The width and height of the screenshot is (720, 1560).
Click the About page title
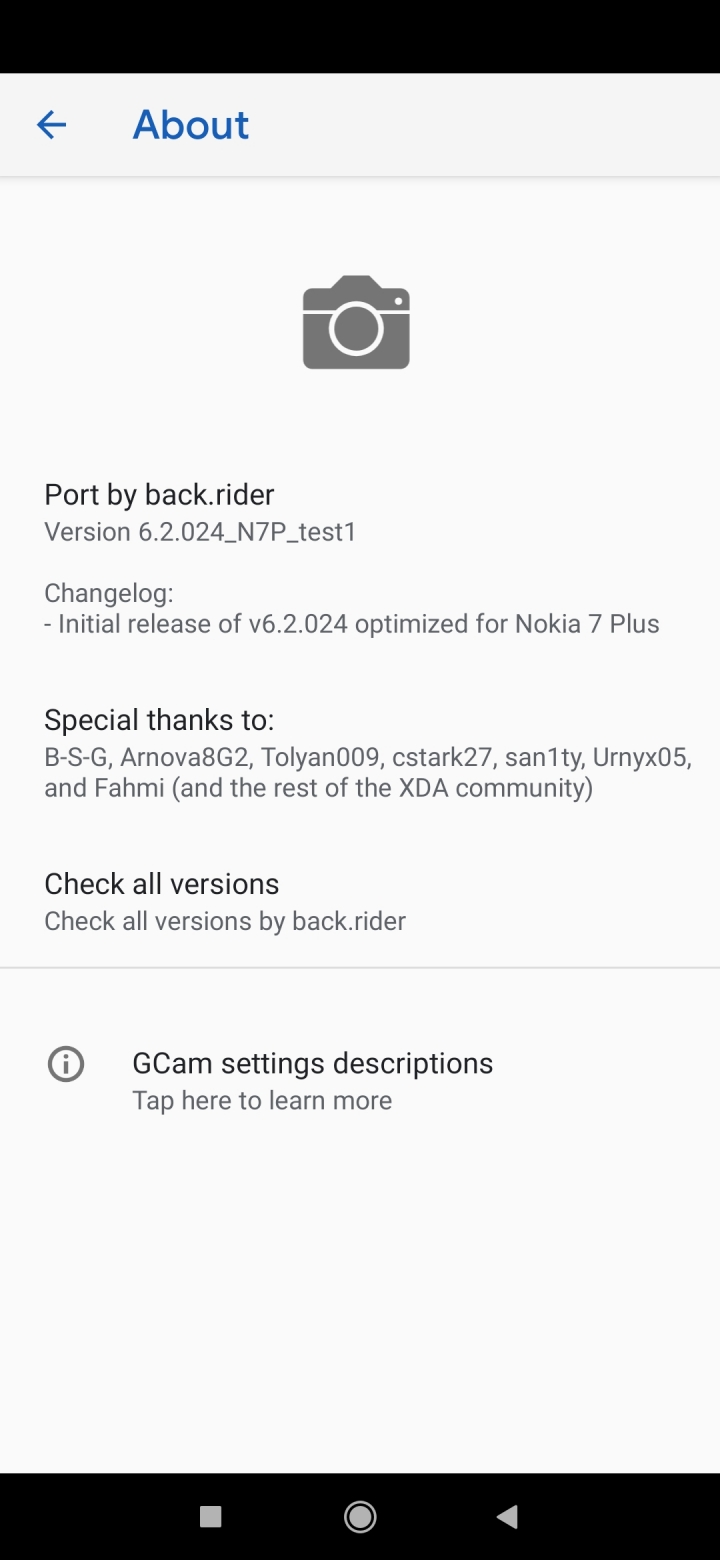(191, 125)
